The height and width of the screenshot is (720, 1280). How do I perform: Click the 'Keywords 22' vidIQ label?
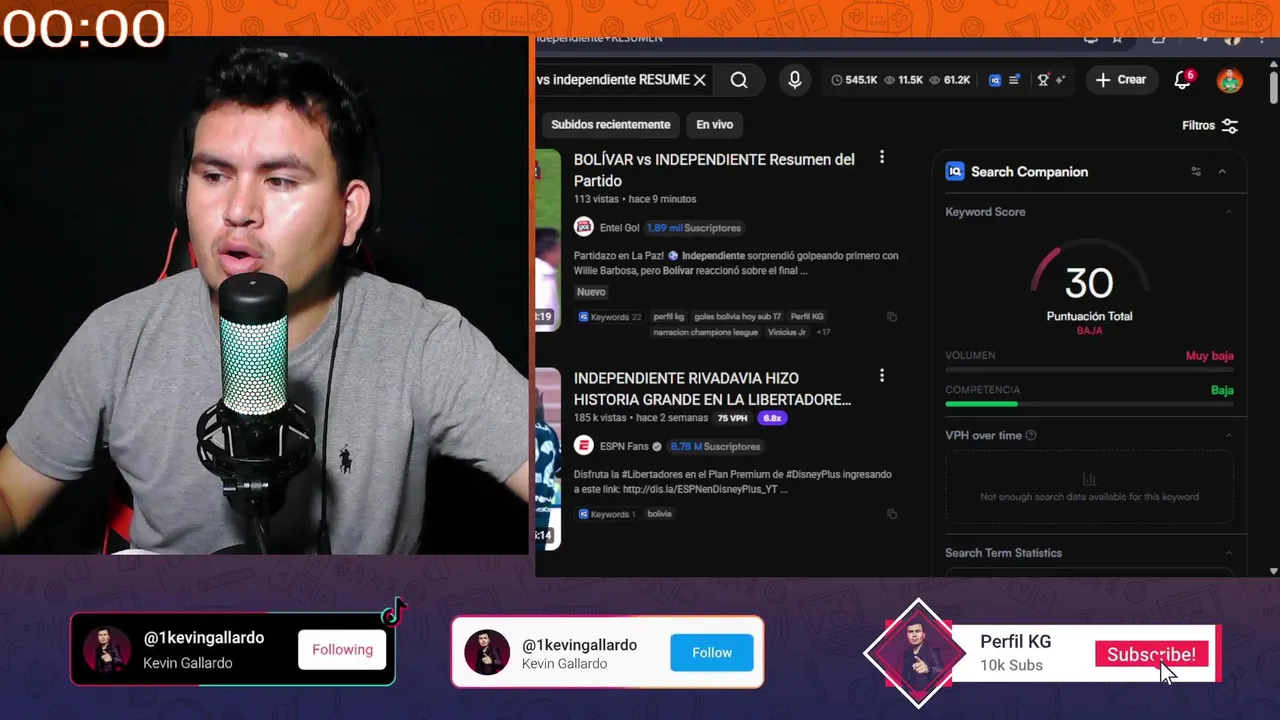[610, 317]
